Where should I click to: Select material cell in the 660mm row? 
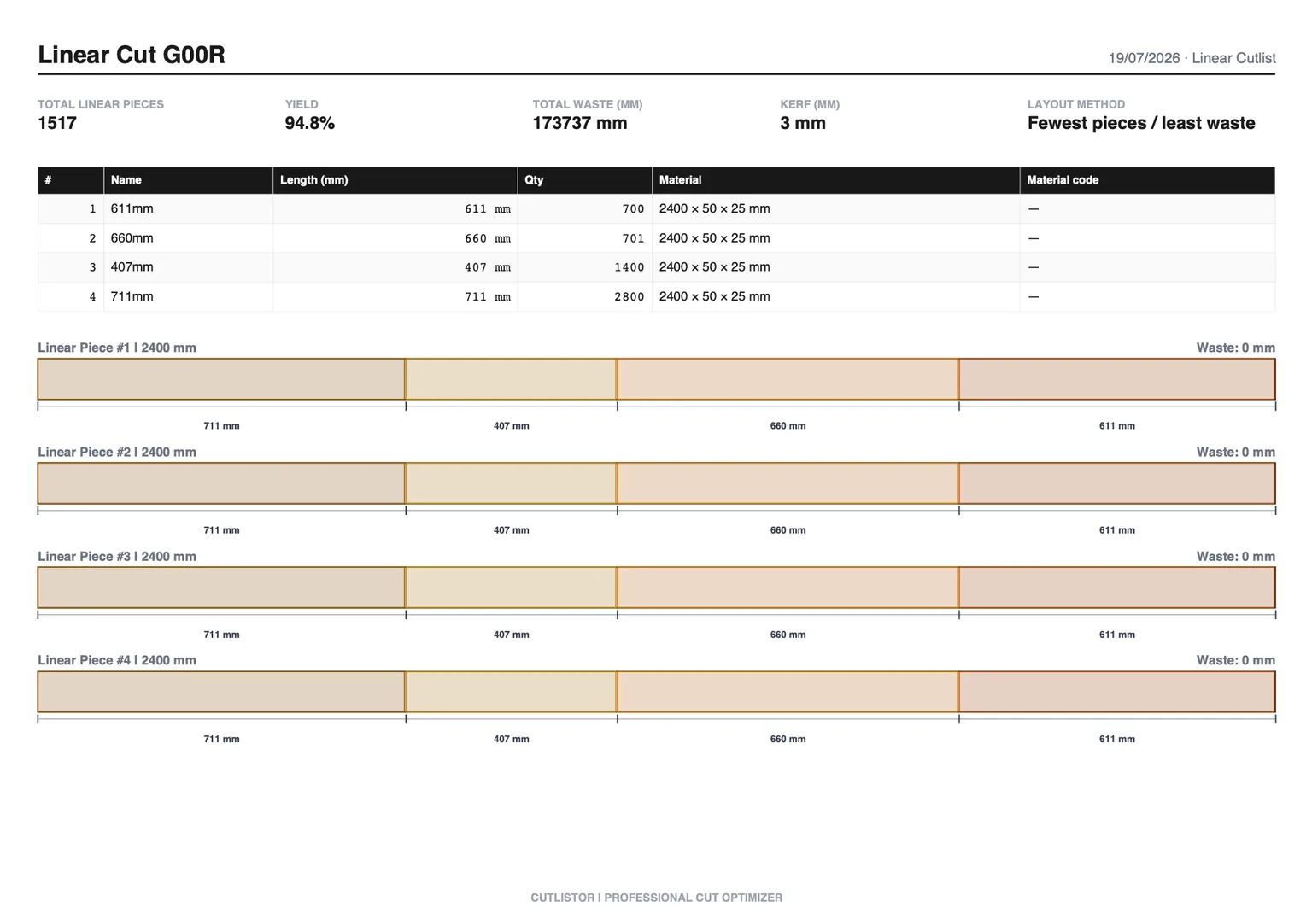tap(835, 238)
